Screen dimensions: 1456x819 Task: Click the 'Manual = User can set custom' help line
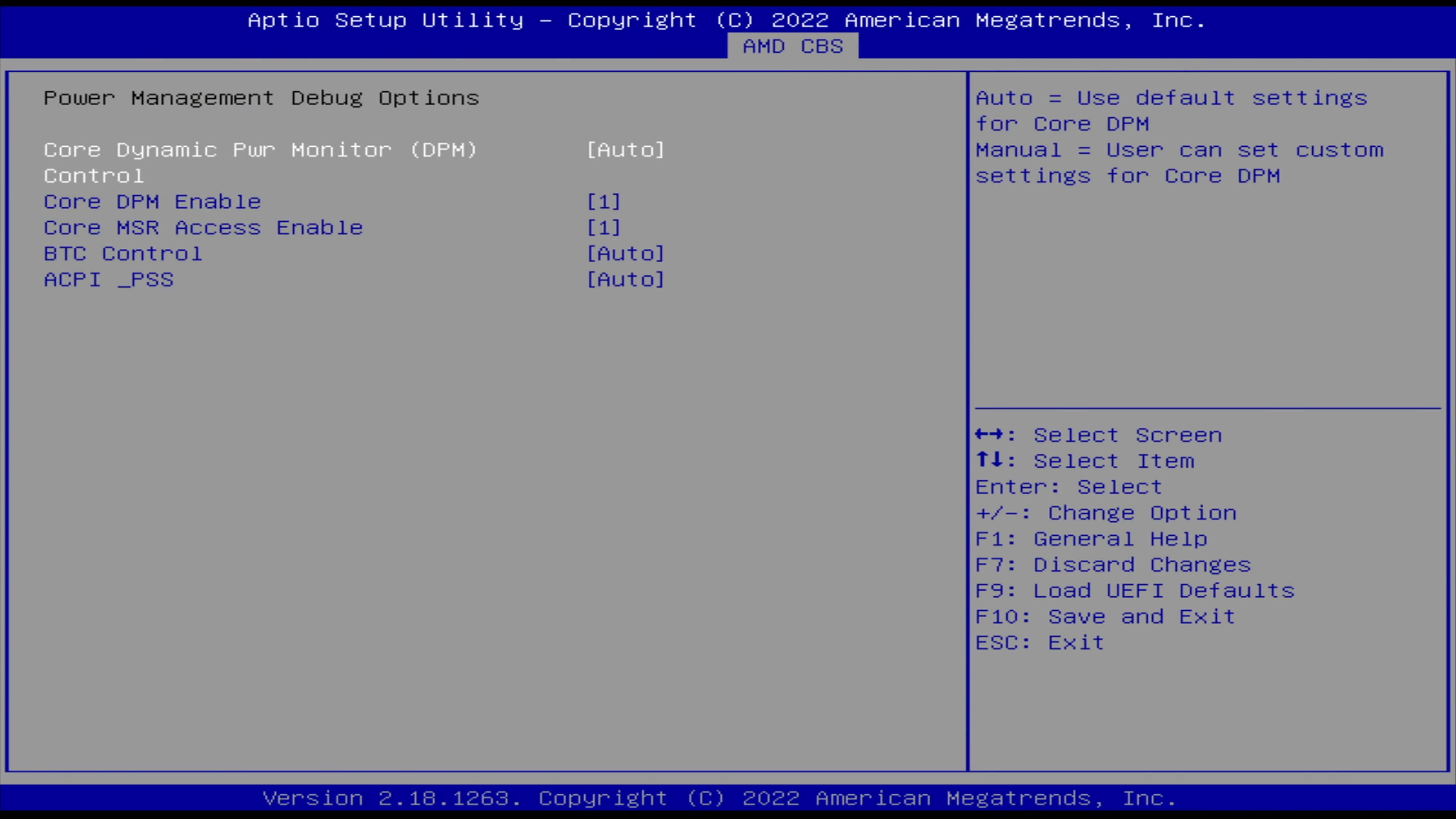click(x=1180, y=150)
